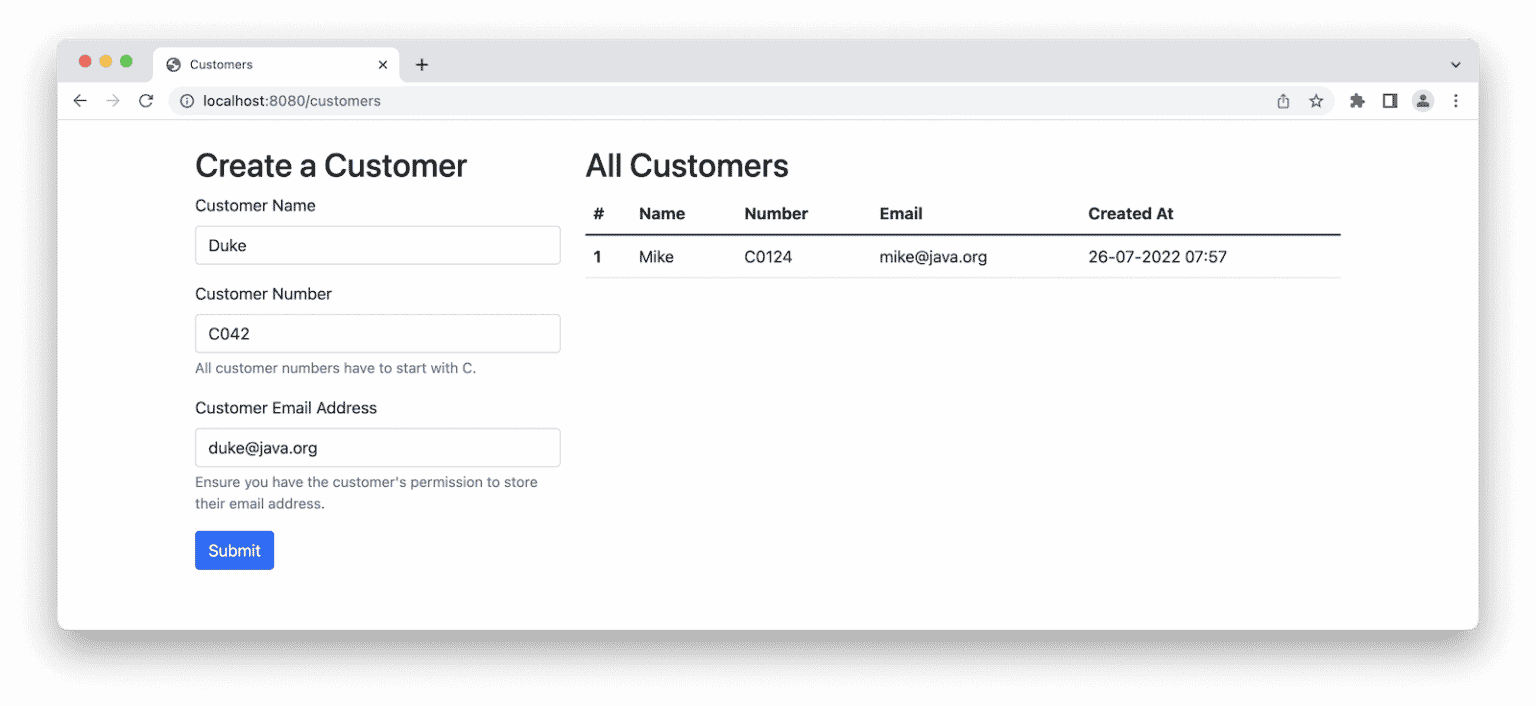Screen dimensions: 1536x706
Task: Open the user profile avatar
Action: click(x=1422, y=101)
